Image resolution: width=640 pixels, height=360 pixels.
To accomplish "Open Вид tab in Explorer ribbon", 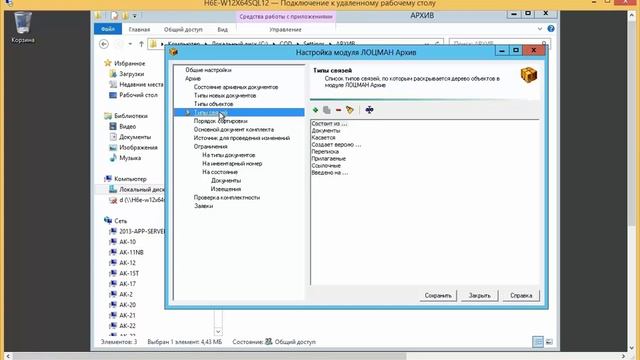I will pos(222,29).
